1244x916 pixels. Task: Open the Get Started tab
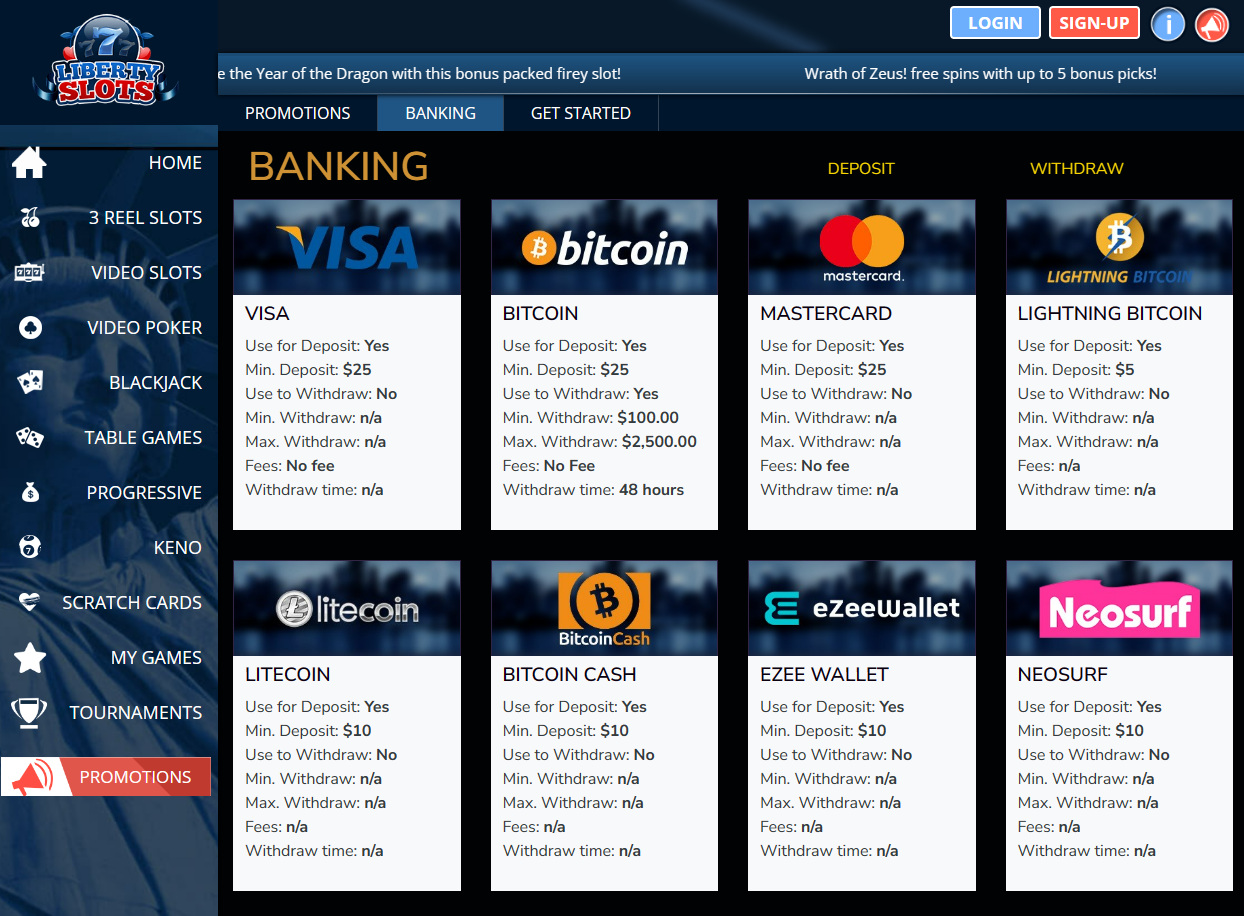(580, 113)
